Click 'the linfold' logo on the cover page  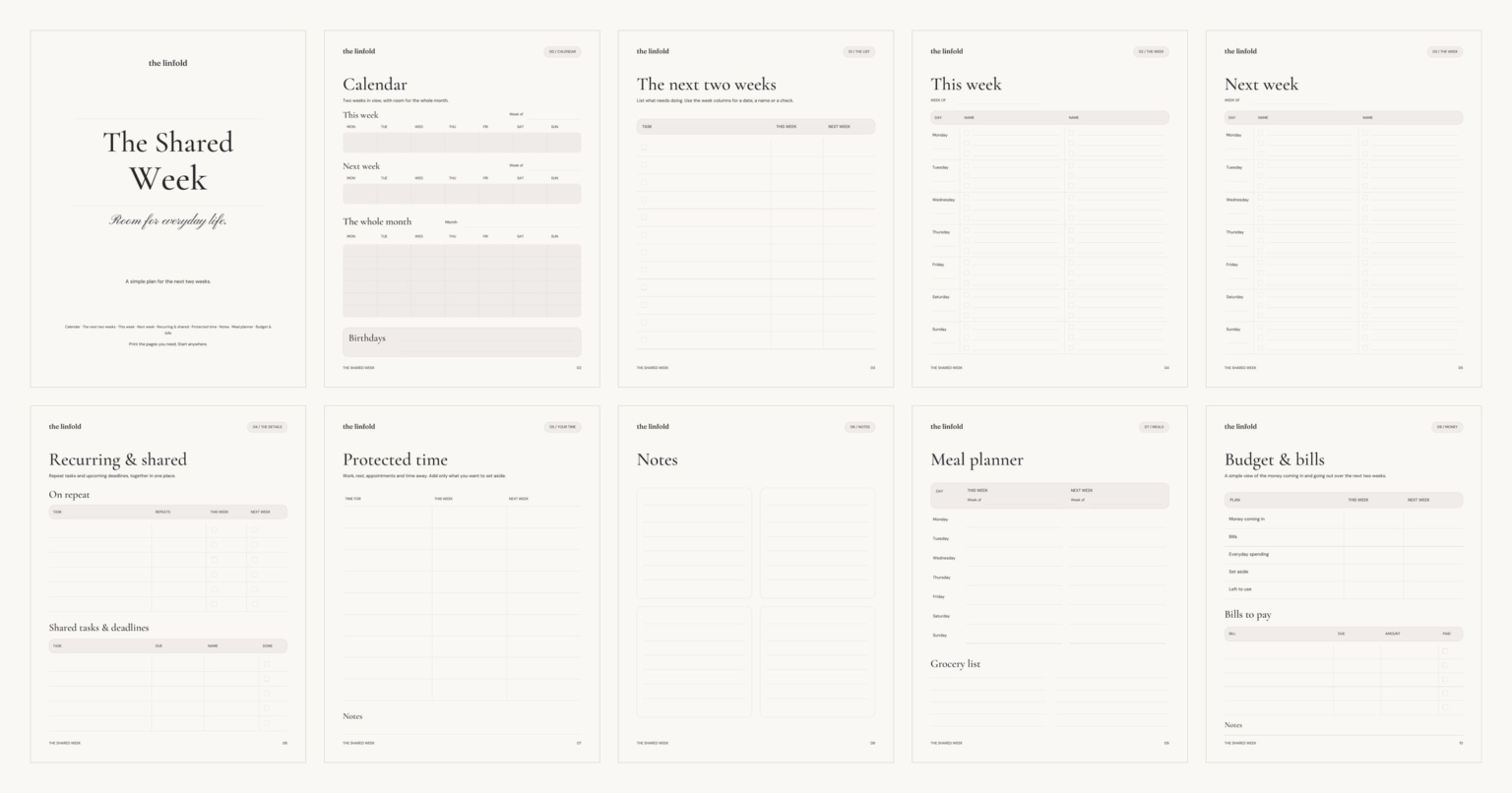(x=168, y=63)
